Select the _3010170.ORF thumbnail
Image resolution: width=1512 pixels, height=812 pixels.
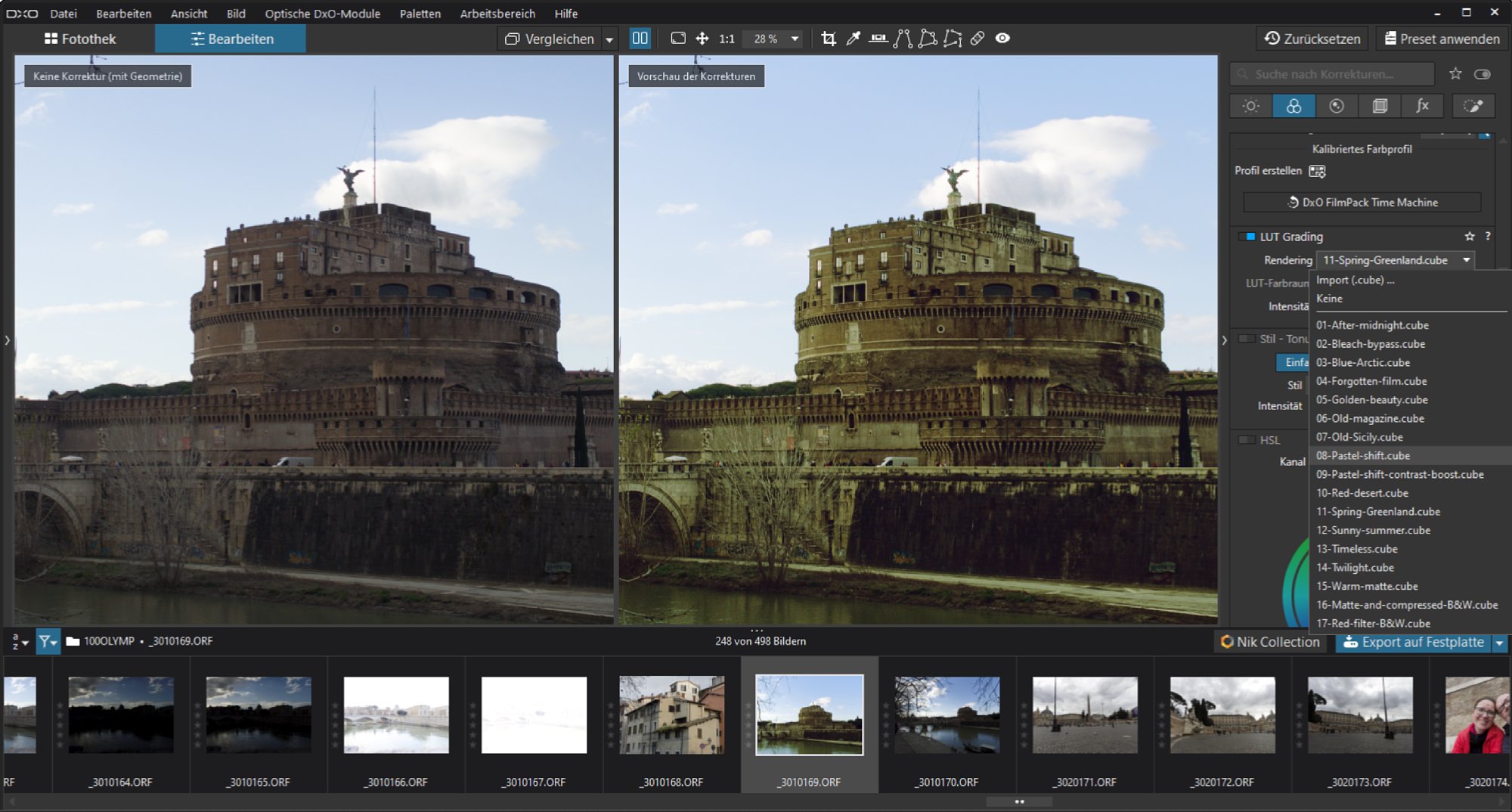click(947, 715)
